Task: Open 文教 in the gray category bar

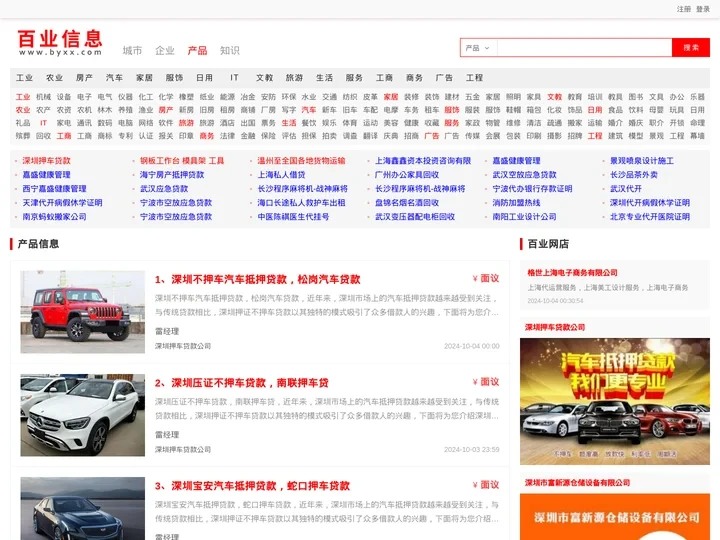Action: tap(264, 78)
